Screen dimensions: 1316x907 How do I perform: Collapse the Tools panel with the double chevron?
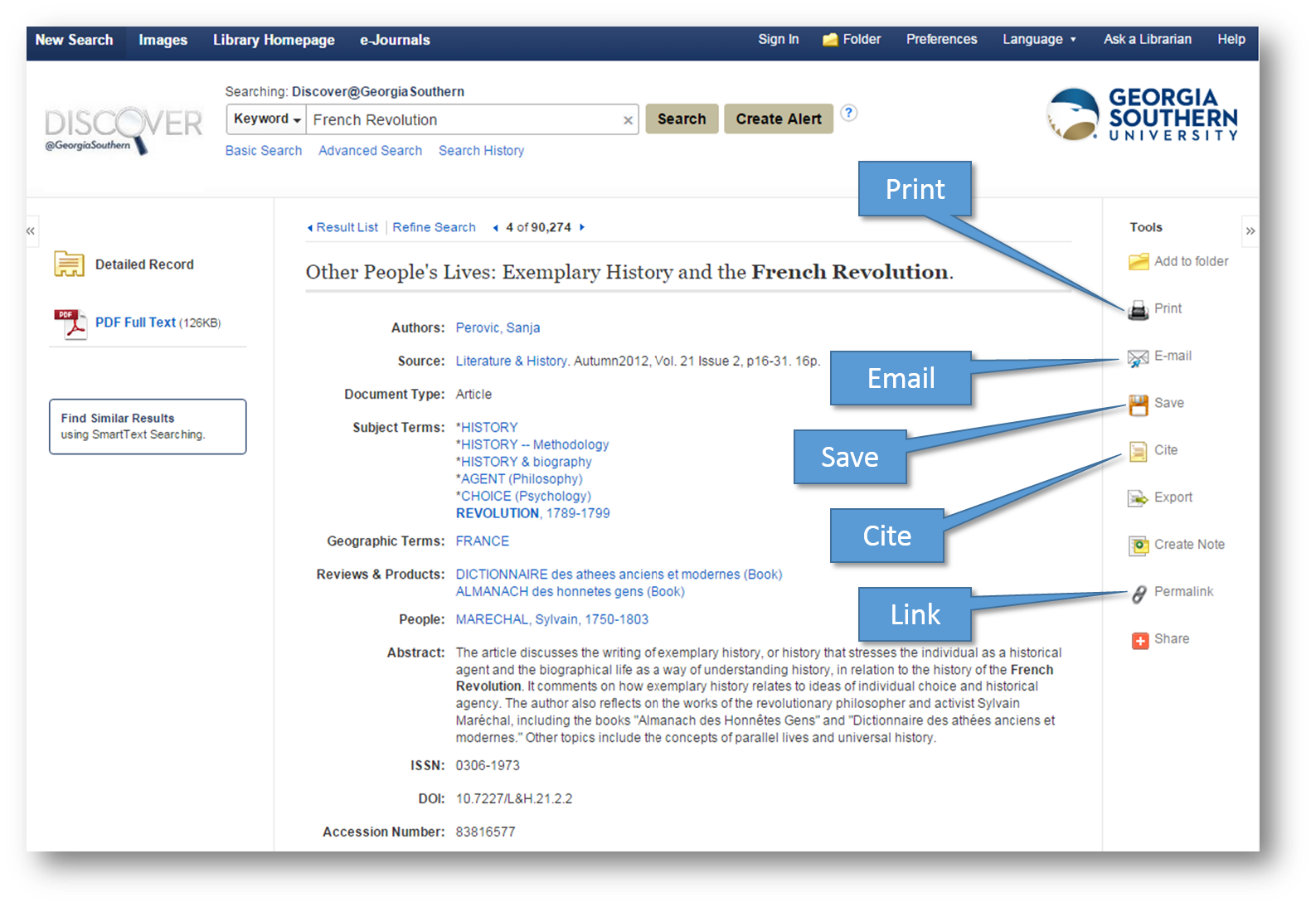(1250, 230)
